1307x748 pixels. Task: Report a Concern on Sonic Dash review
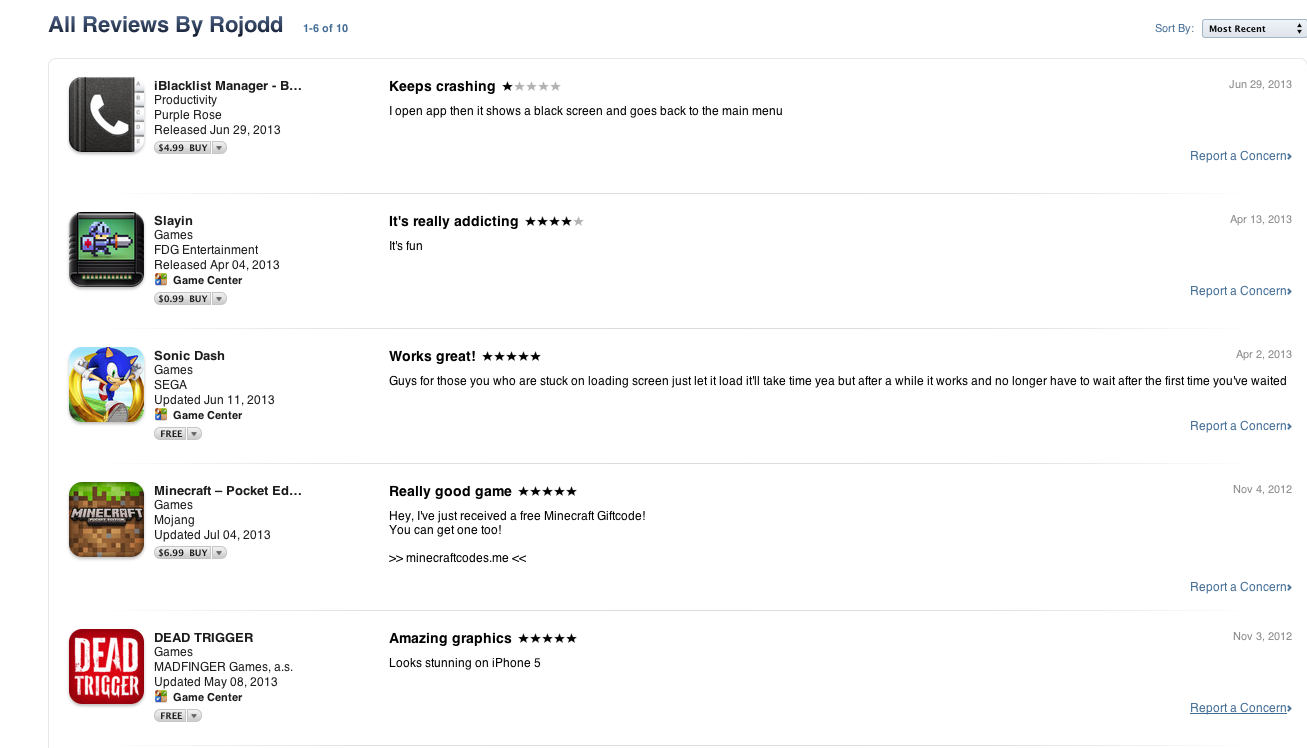[1241, 426]
